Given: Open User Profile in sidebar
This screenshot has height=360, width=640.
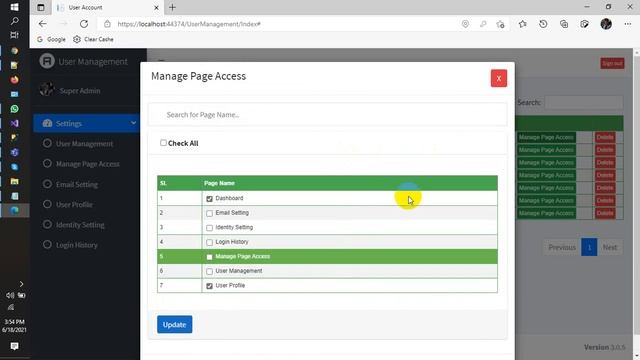Looking at the screenshot, I should (x=74, y=204).
